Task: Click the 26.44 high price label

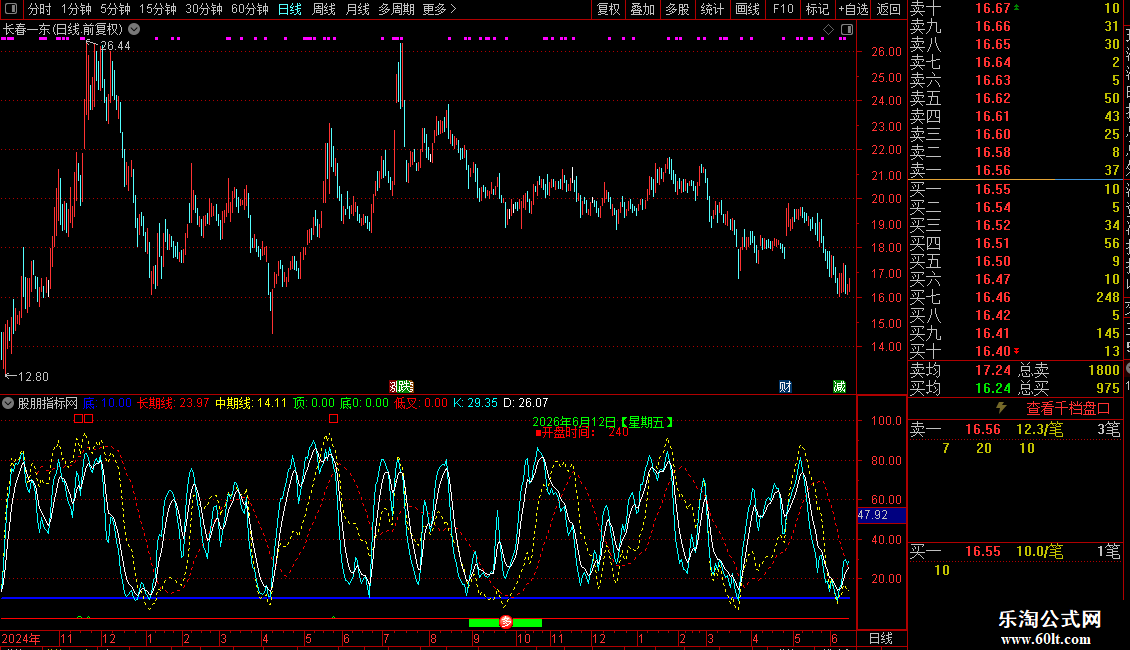Action: click(115, 46)
